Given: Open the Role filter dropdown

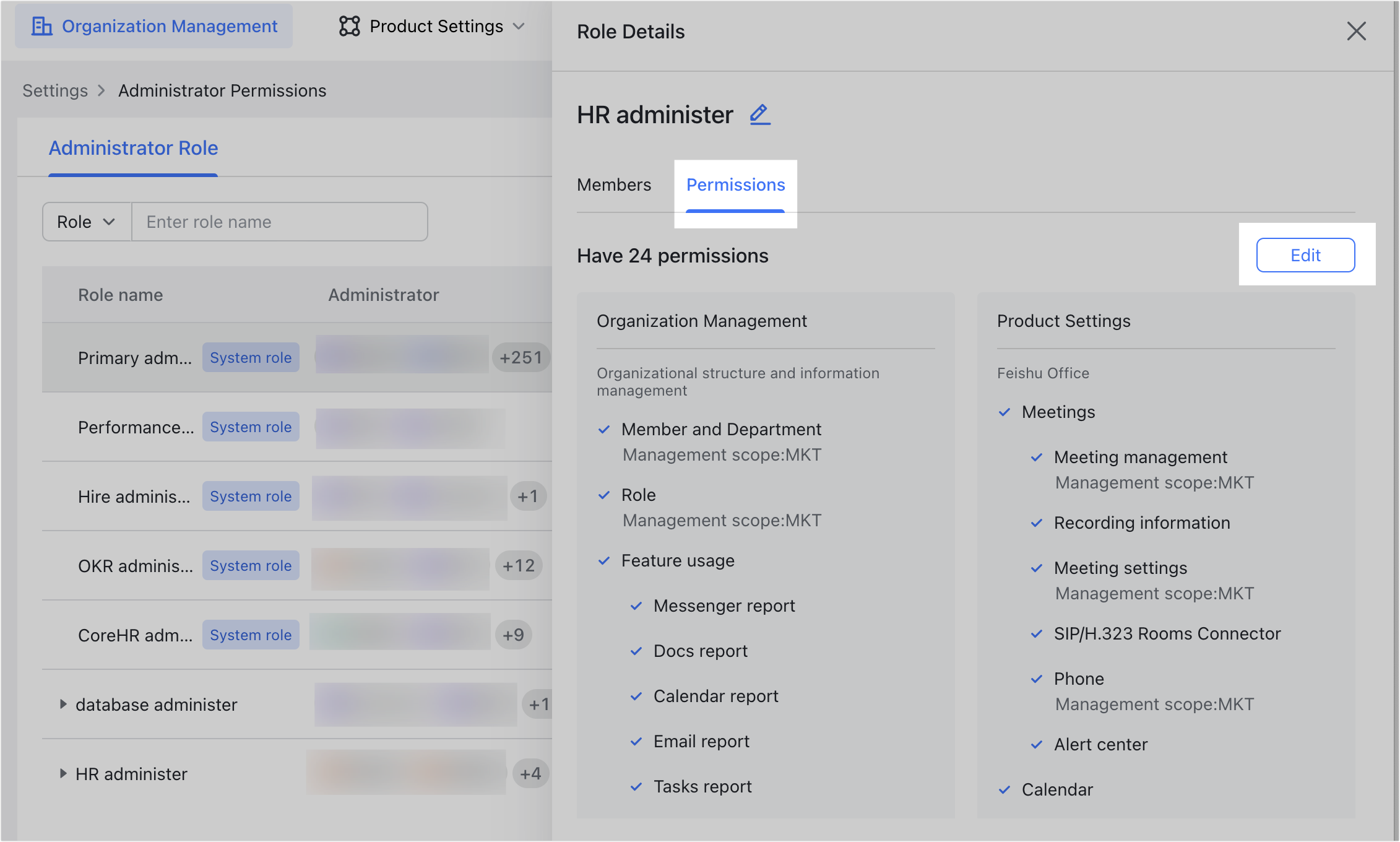Looking at the screenshot, I should [x=87, y=221].
